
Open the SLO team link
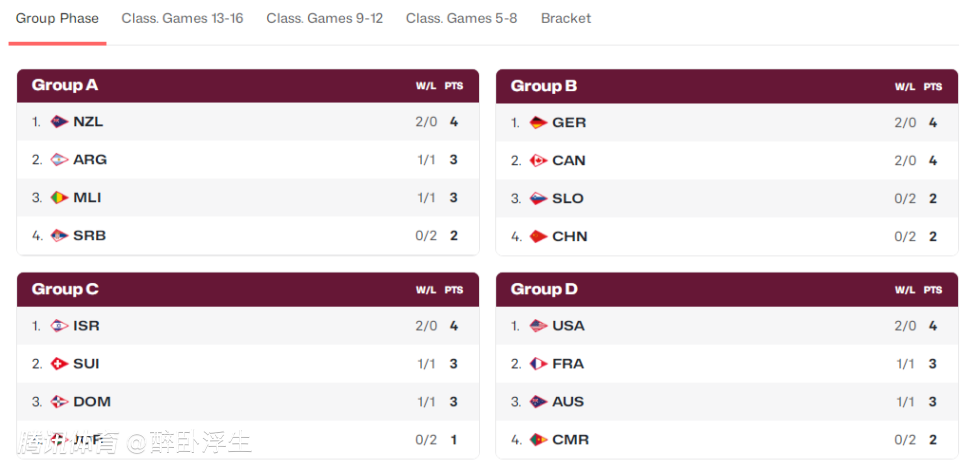click(568, 198)
